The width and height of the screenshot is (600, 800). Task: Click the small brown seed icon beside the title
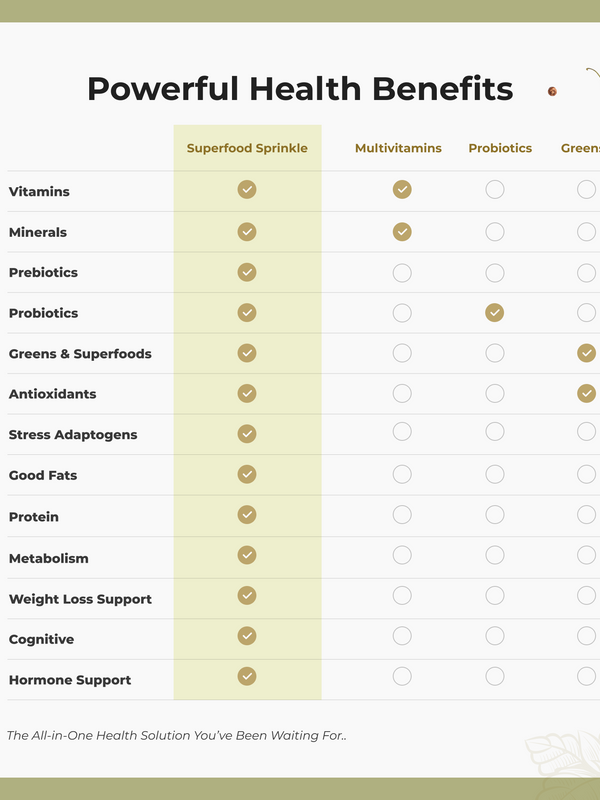point(552,91)
